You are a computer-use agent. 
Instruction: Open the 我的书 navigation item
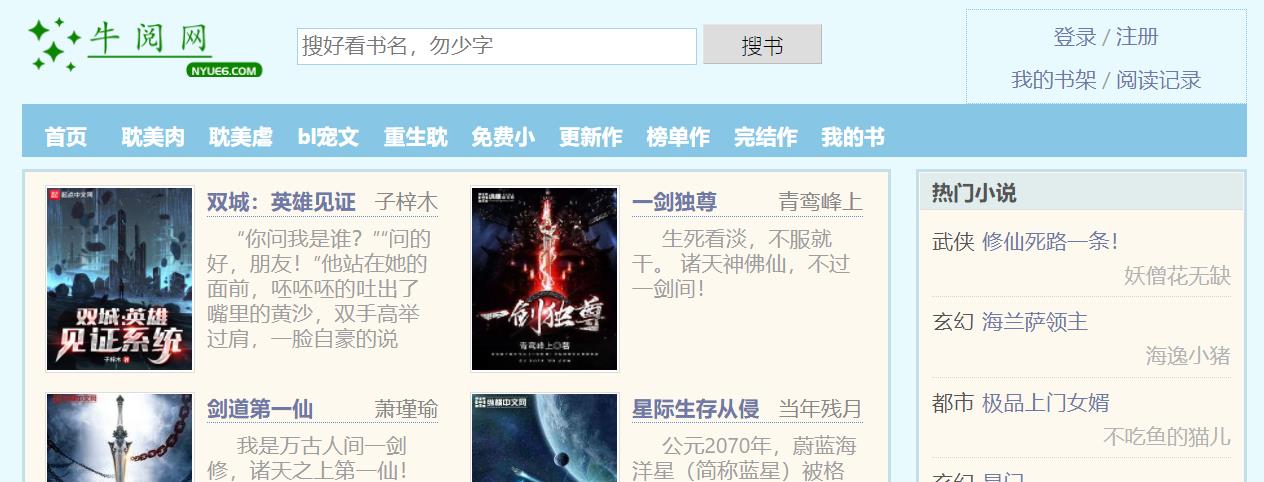click(x=853, y=137)
